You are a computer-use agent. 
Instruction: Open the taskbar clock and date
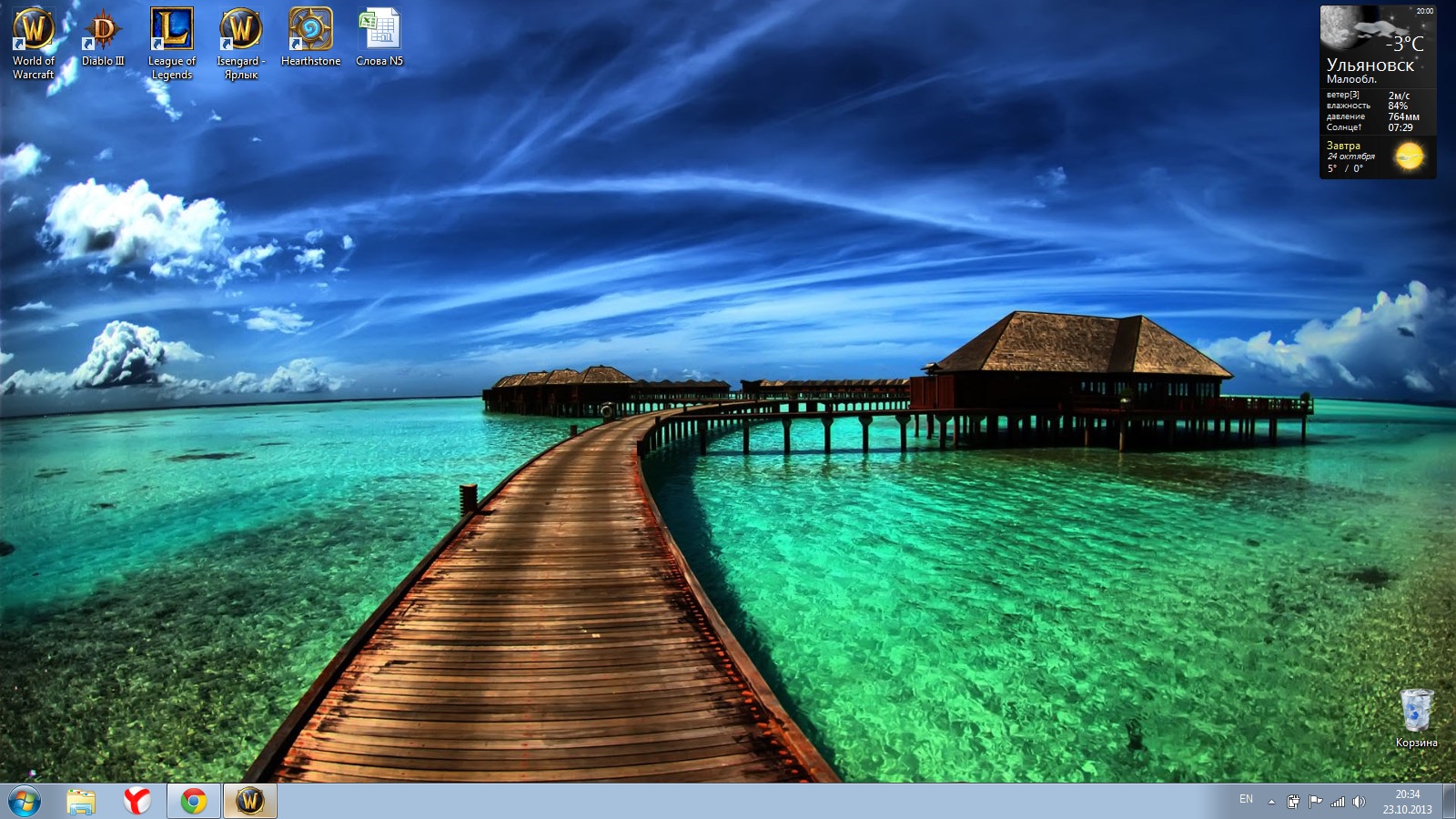1407,802
